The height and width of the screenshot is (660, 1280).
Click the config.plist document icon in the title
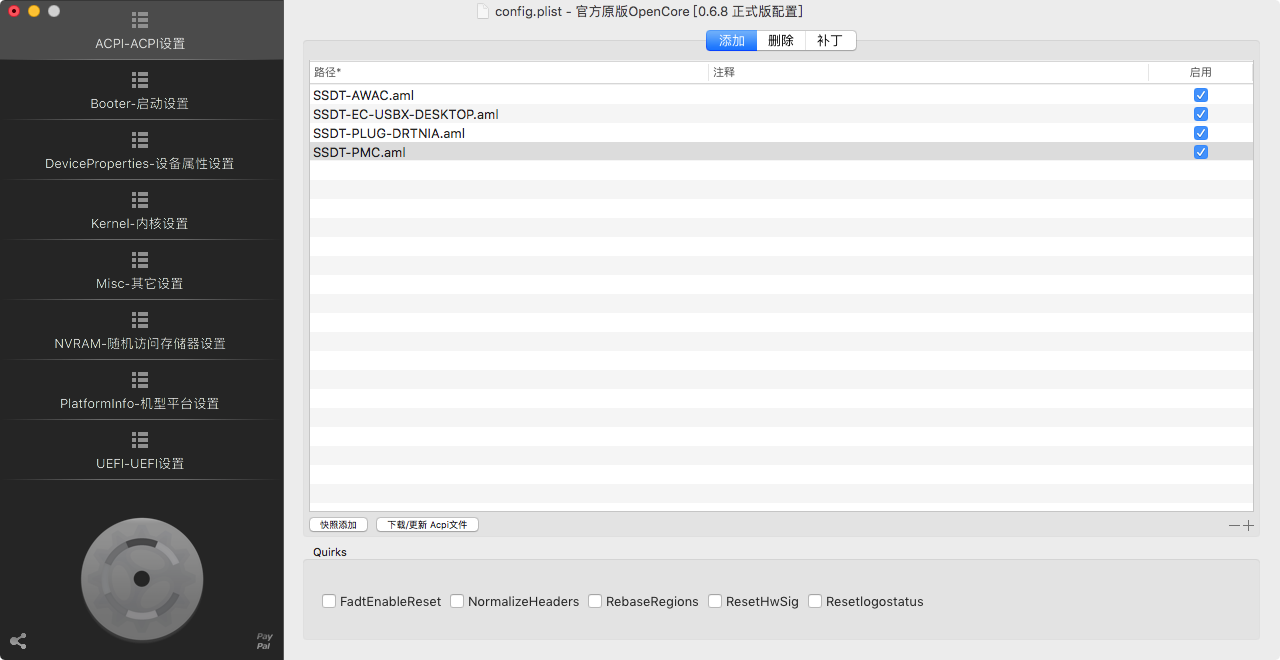483,11
